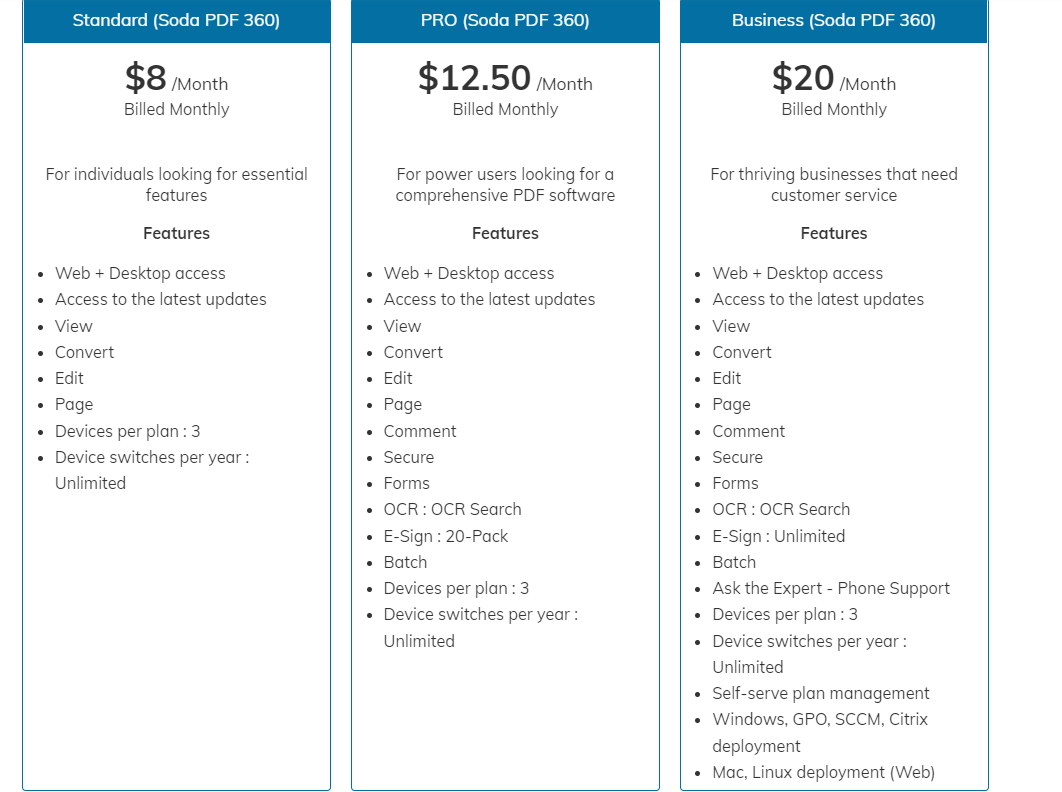The width and height of the screenshot is (1062, 792).
Task: Click the $20 /Month price
Action: pos(834,77)
